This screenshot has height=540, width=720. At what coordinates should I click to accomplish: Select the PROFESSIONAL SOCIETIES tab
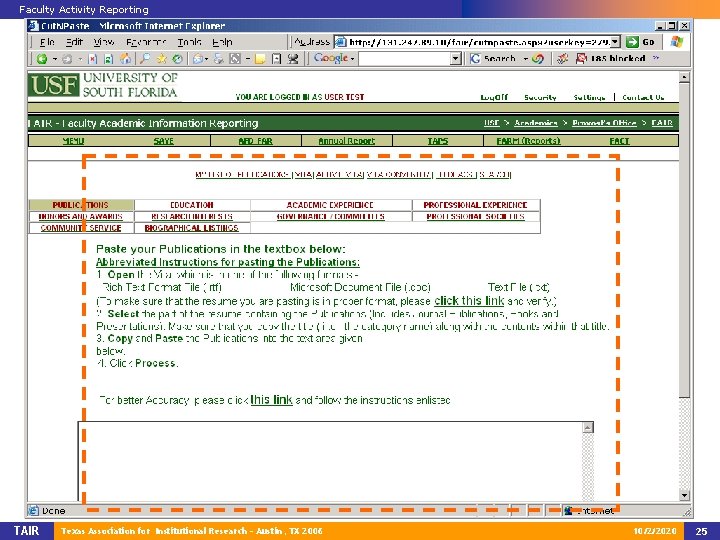475,216
